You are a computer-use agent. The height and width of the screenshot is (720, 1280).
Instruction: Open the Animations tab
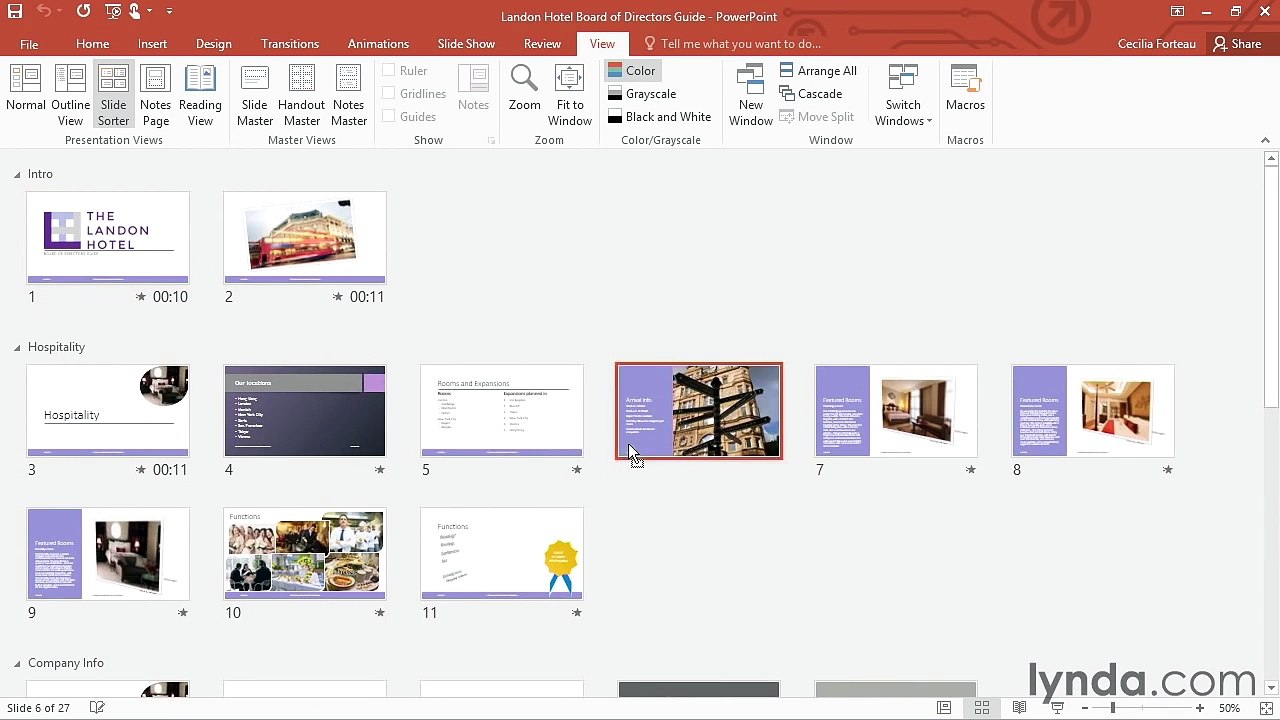(x=378, y=44)
